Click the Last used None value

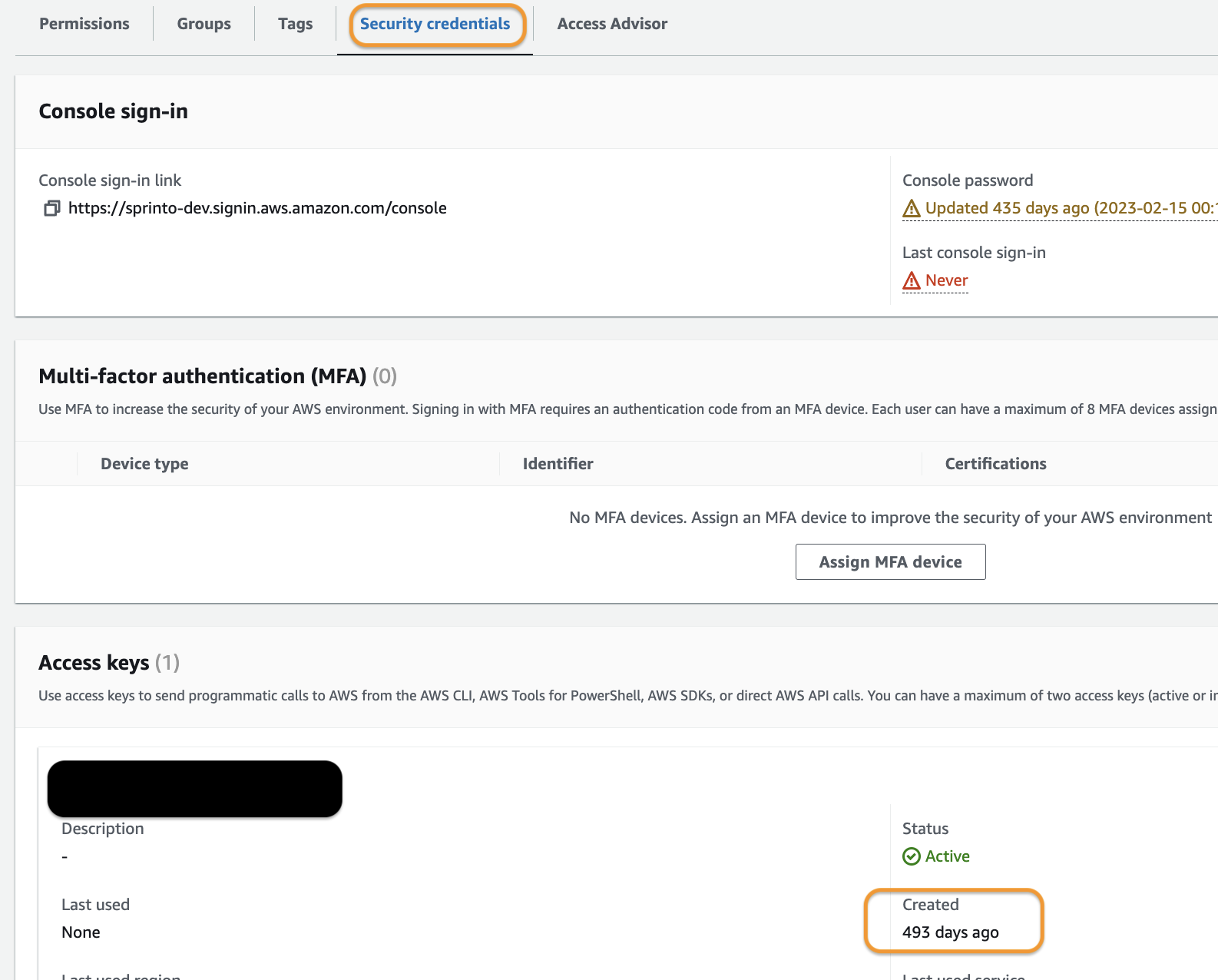point(81,932)
